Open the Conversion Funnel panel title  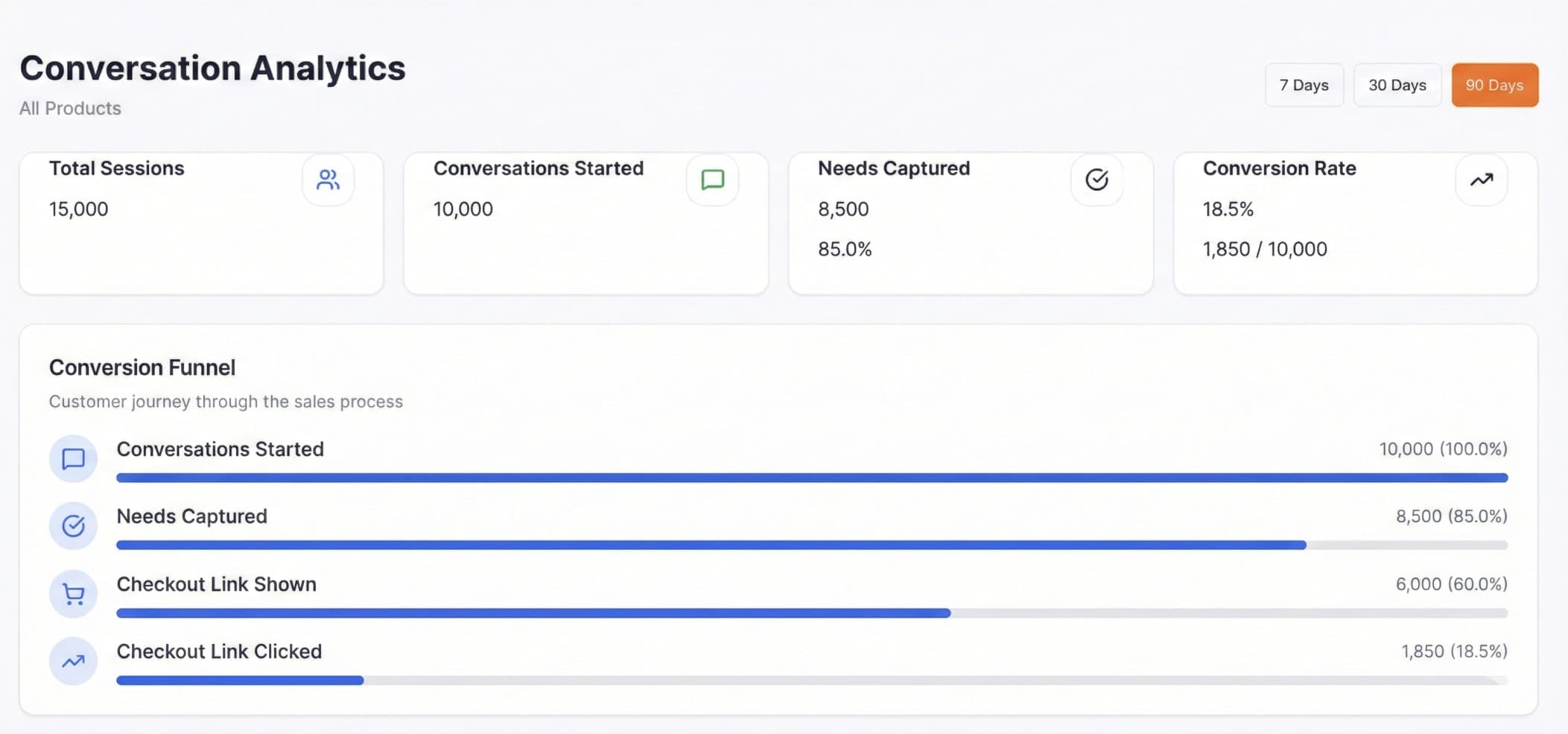click(142, 367)
